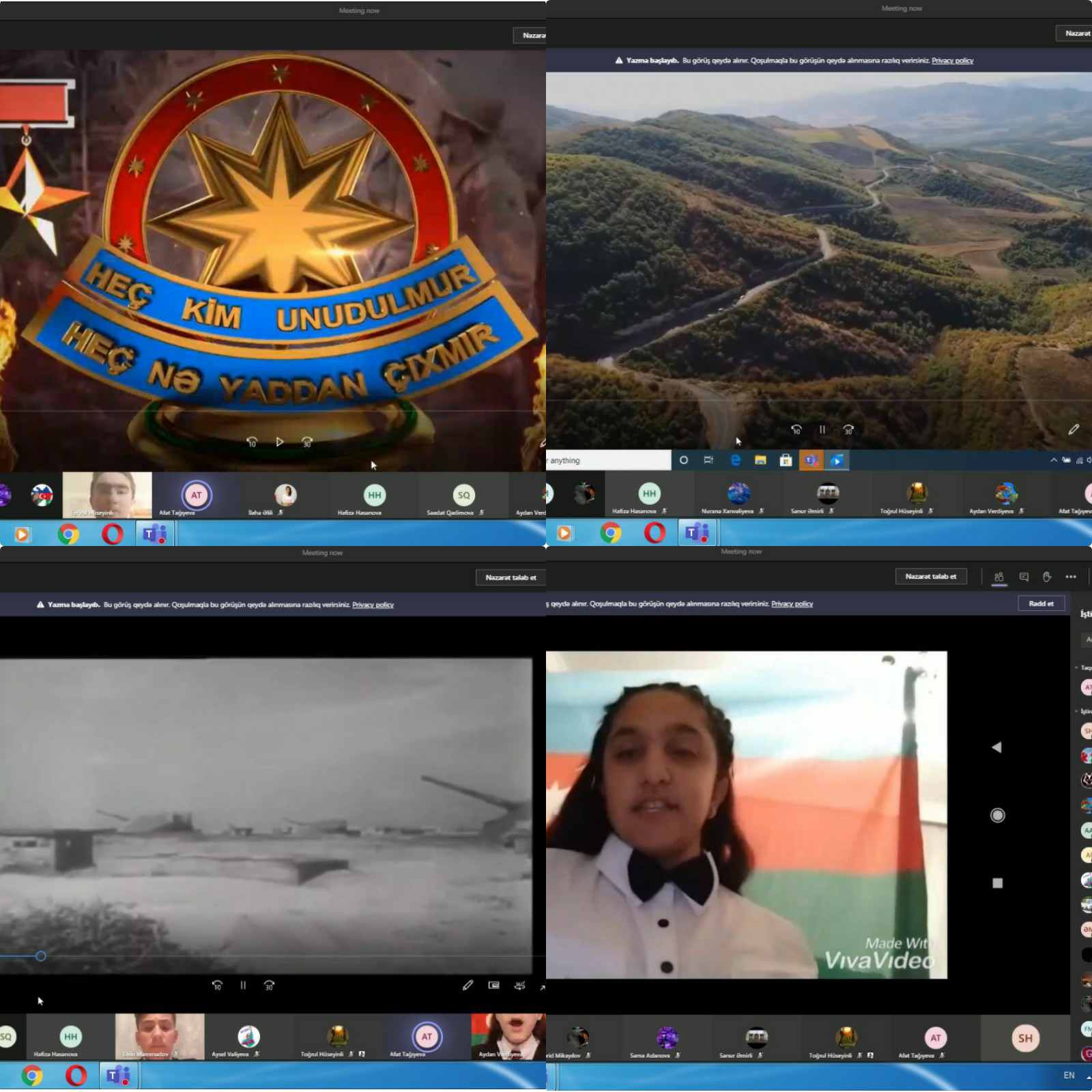Image resolution: width=1092 pixels, height=1092 pixels.
Task: Select Aysel Valiyeva's avatar in the black-and-white meeting
Action: [248, 1036]
